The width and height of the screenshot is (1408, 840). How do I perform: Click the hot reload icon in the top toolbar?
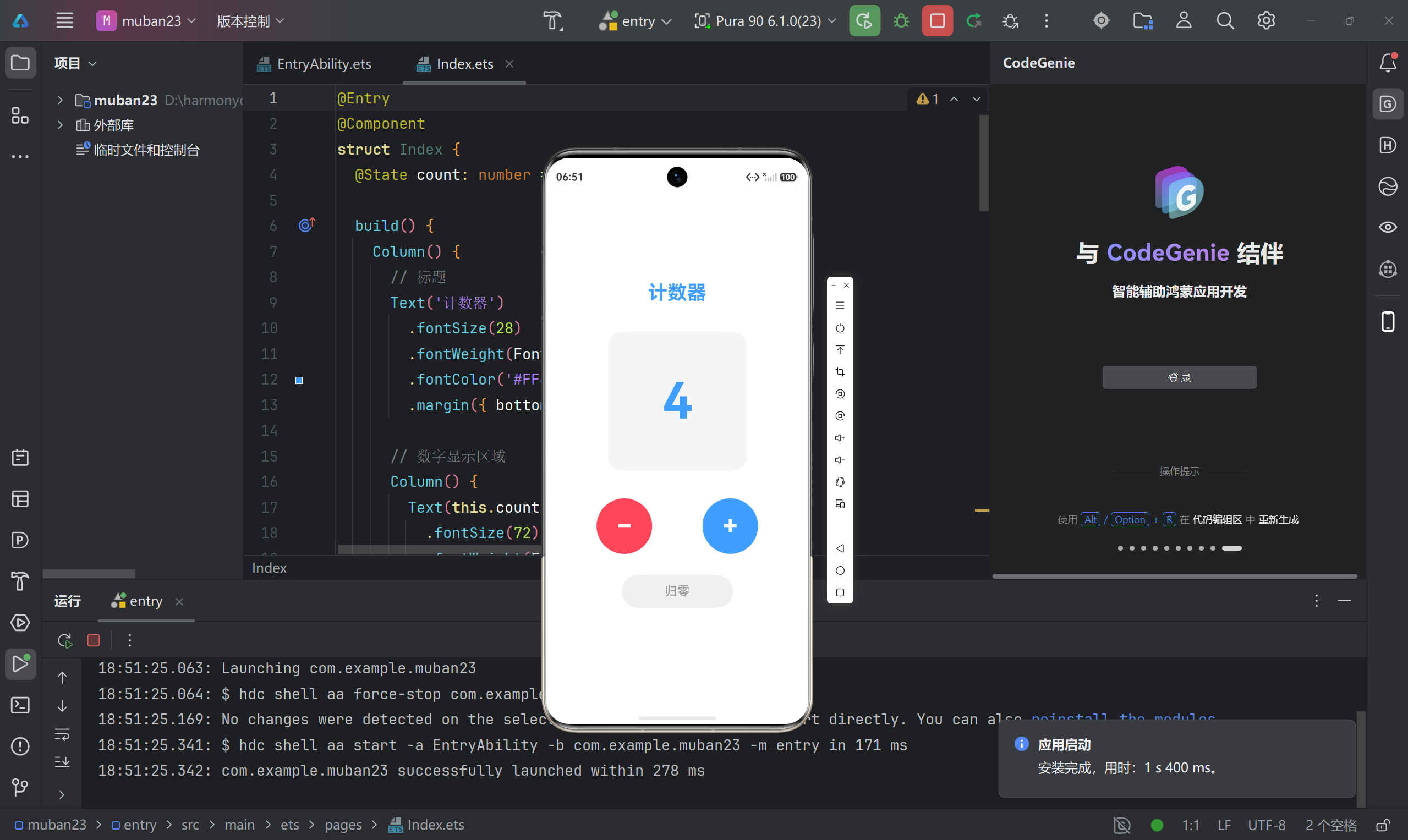coord(974,21)
